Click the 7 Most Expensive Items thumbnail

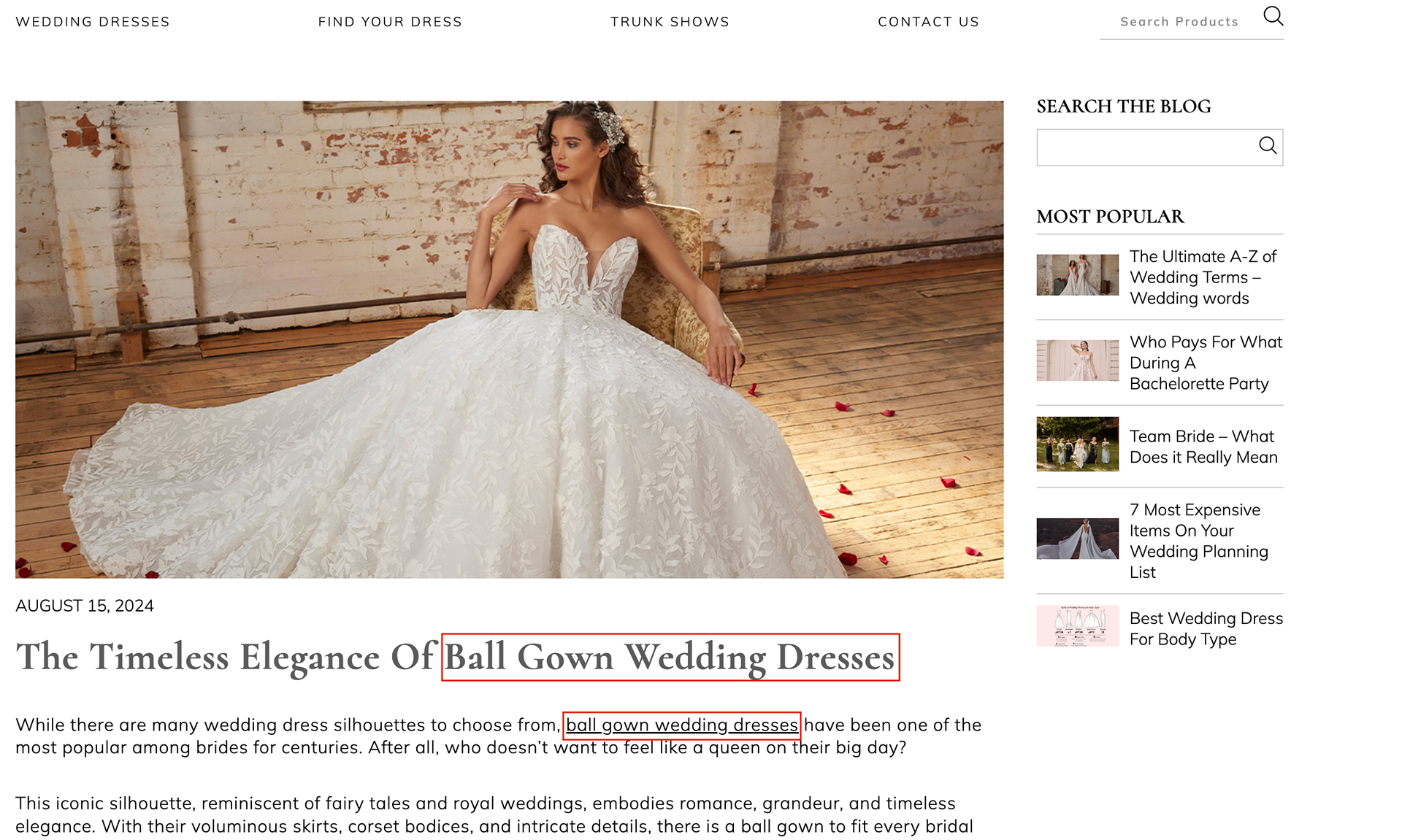[x=1077, y=539]
